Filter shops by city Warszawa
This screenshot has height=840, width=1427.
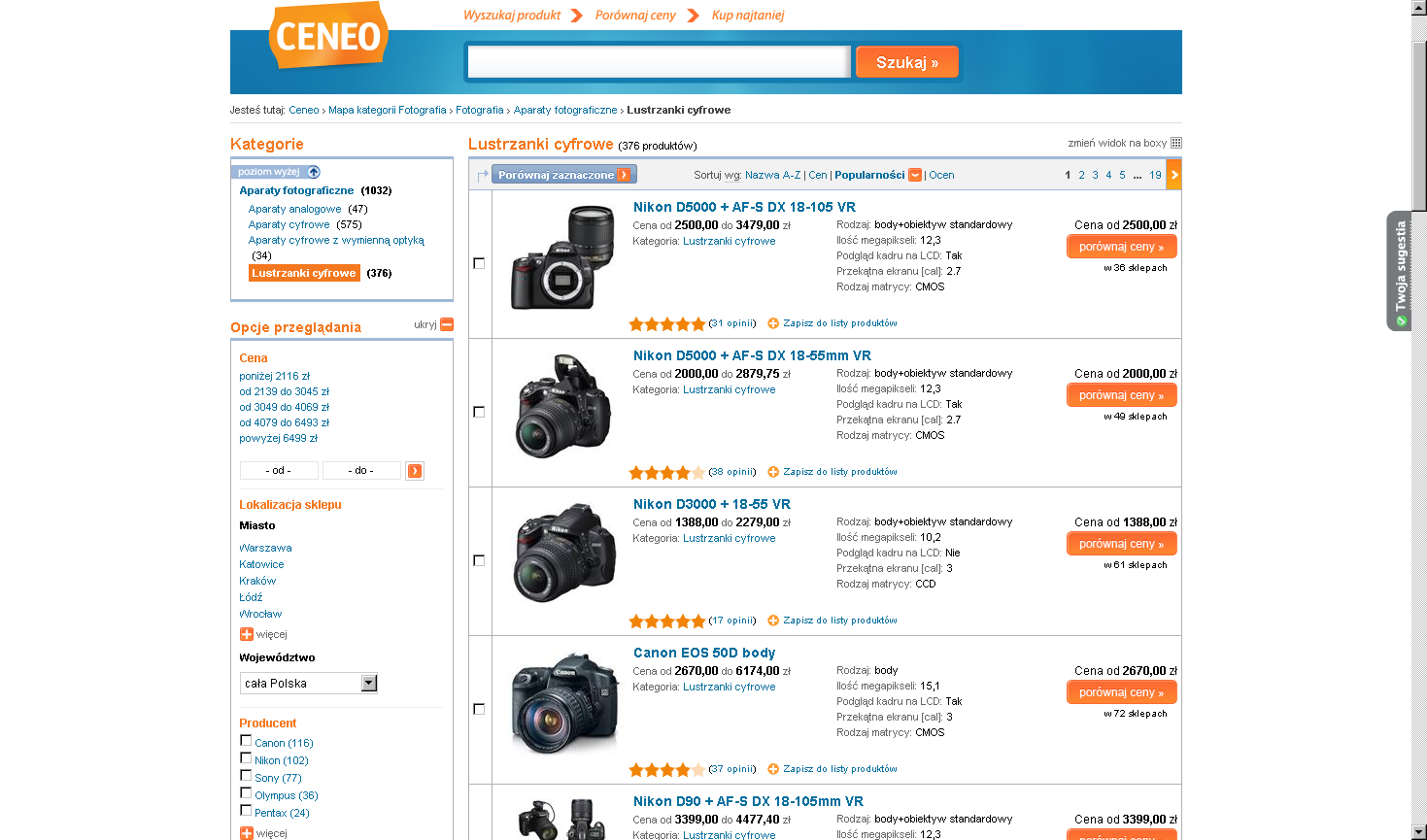tap(265, 548)
